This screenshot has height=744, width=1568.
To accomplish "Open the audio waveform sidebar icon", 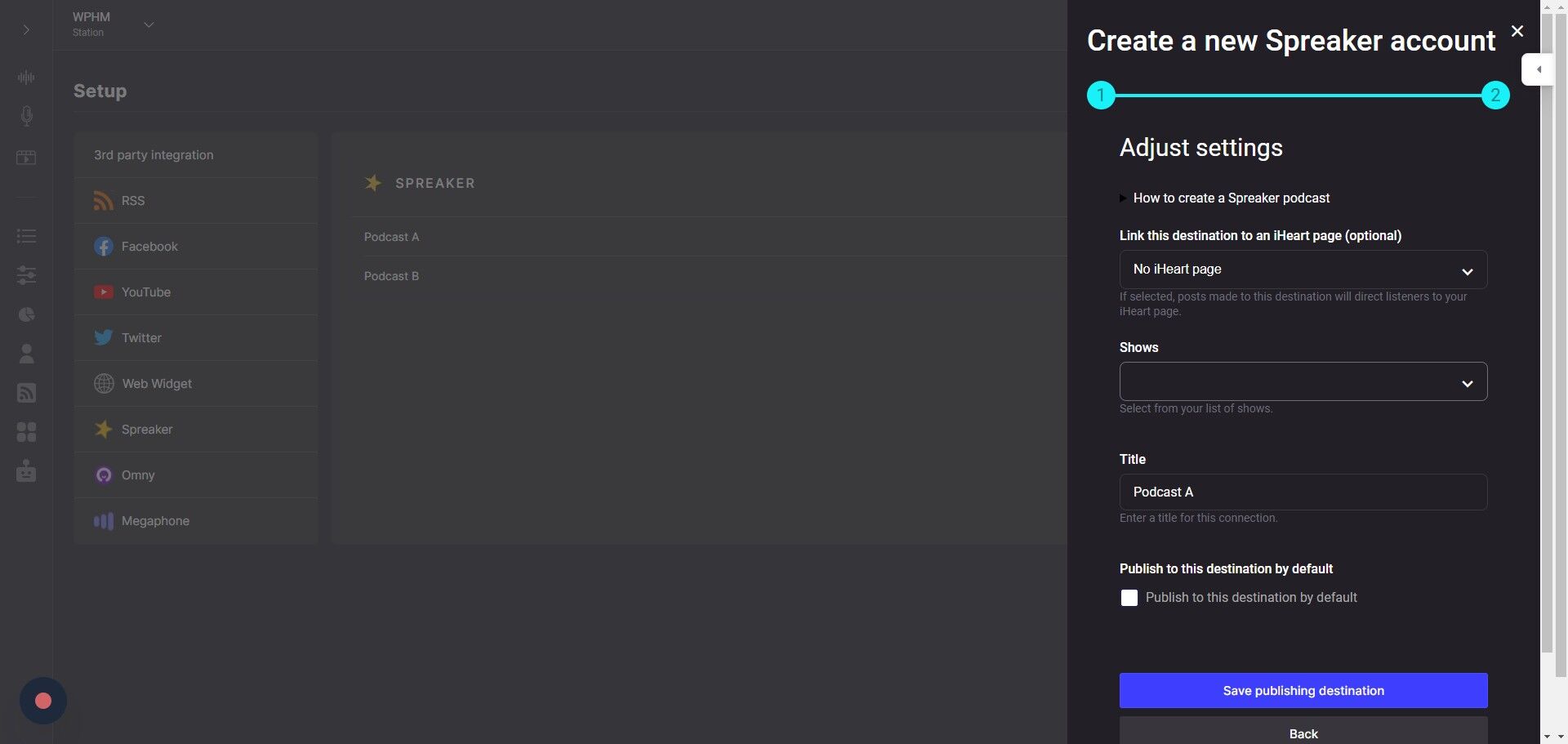I will click(26, 78).
